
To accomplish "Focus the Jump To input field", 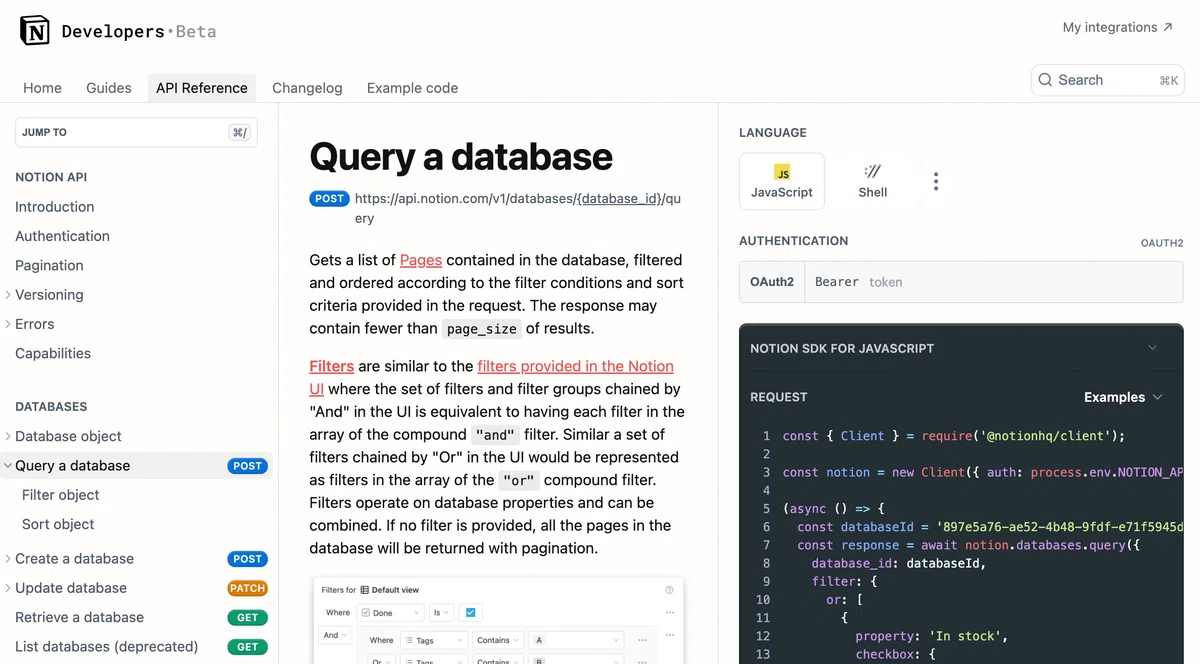I will pyautogui.click(x=136, y=132).
